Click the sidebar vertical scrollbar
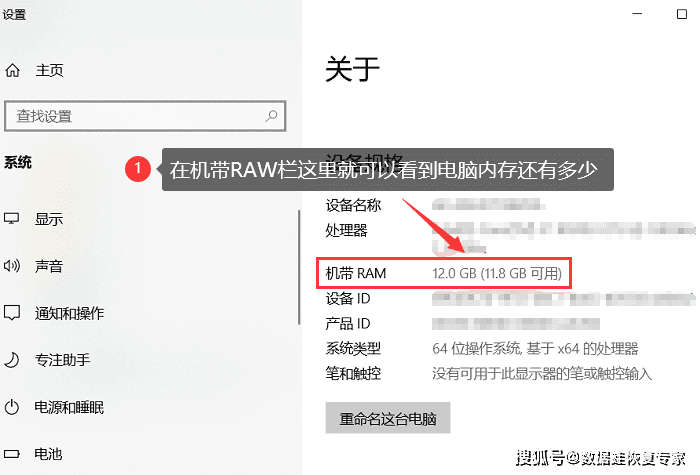This screenshot has width=700, height=475. pyautogui.click(x=299, y=267)
